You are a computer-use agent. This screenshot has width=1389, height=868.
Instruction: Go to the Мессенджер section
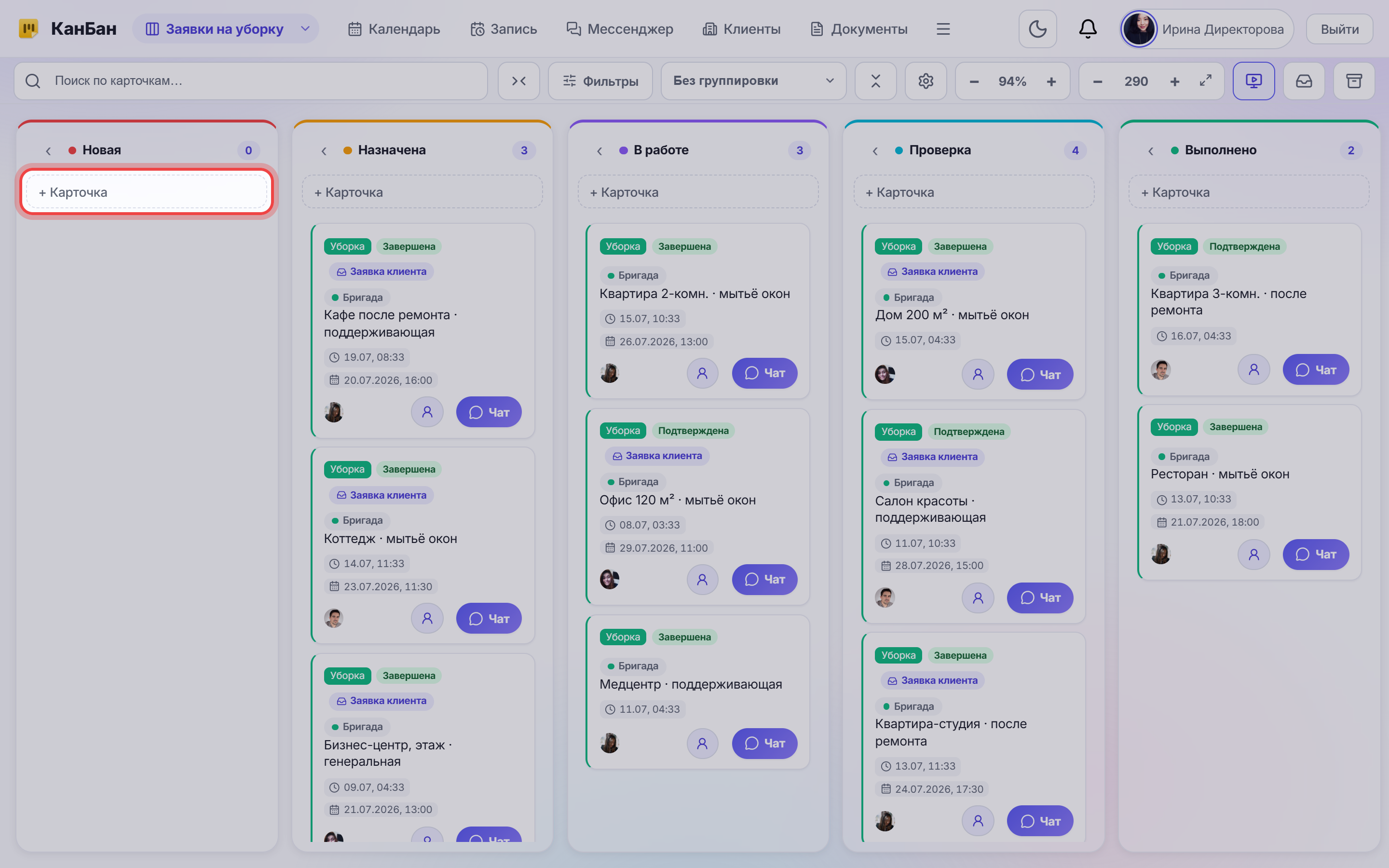click(619, 29)
